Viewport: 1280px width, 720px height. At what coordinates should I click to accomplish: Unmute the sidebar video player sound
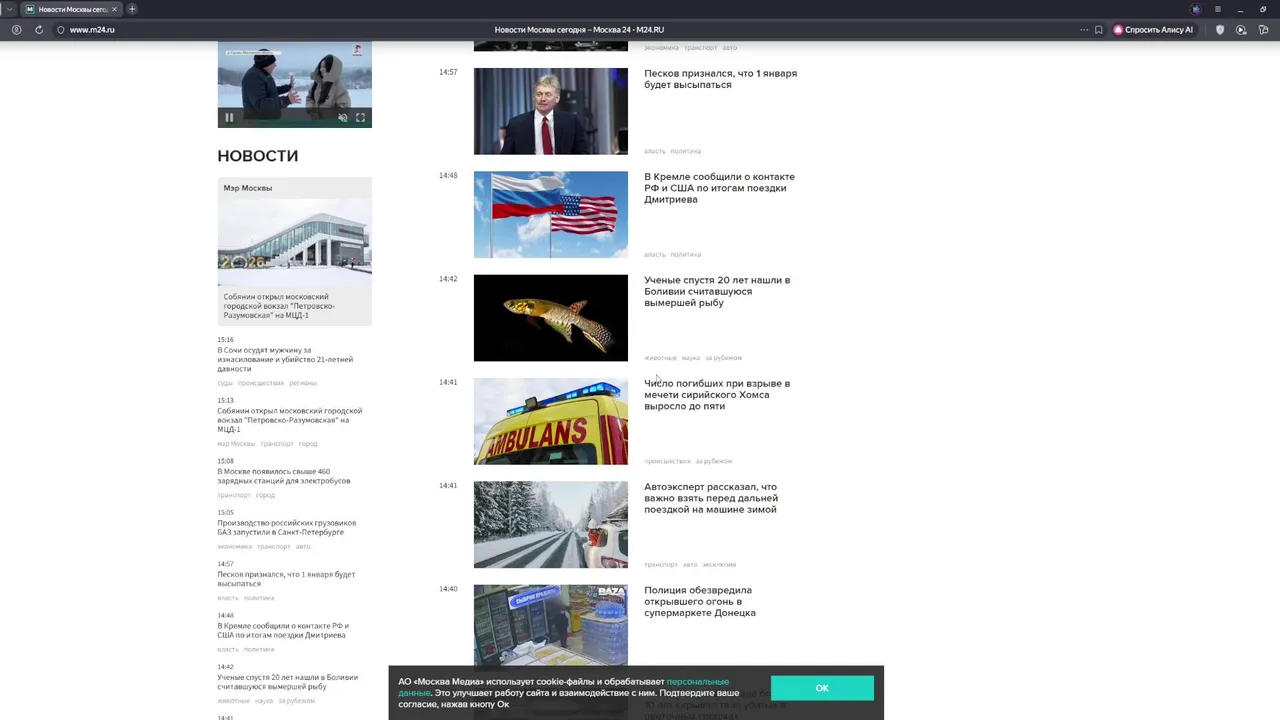pyautogui.click(x=342, y=118)
